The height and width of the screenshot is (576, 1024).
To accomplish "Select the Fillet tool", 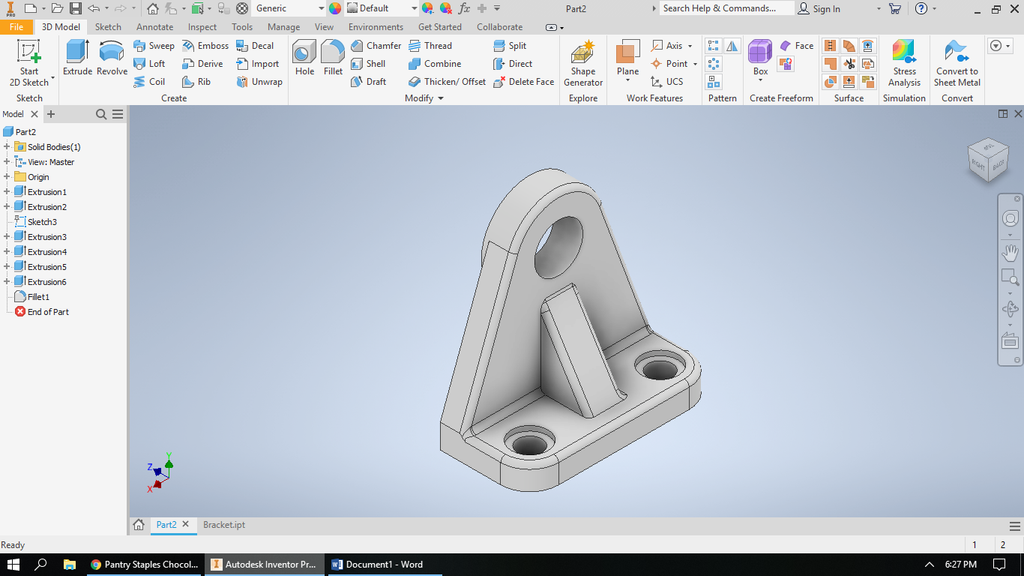I will (332, 57).
